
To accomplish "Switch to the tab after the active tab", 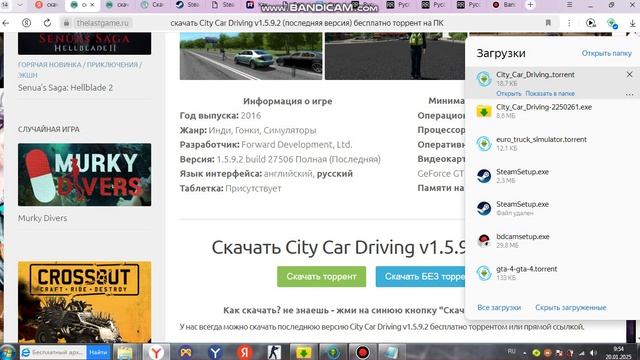I will [x=118, y=5].
